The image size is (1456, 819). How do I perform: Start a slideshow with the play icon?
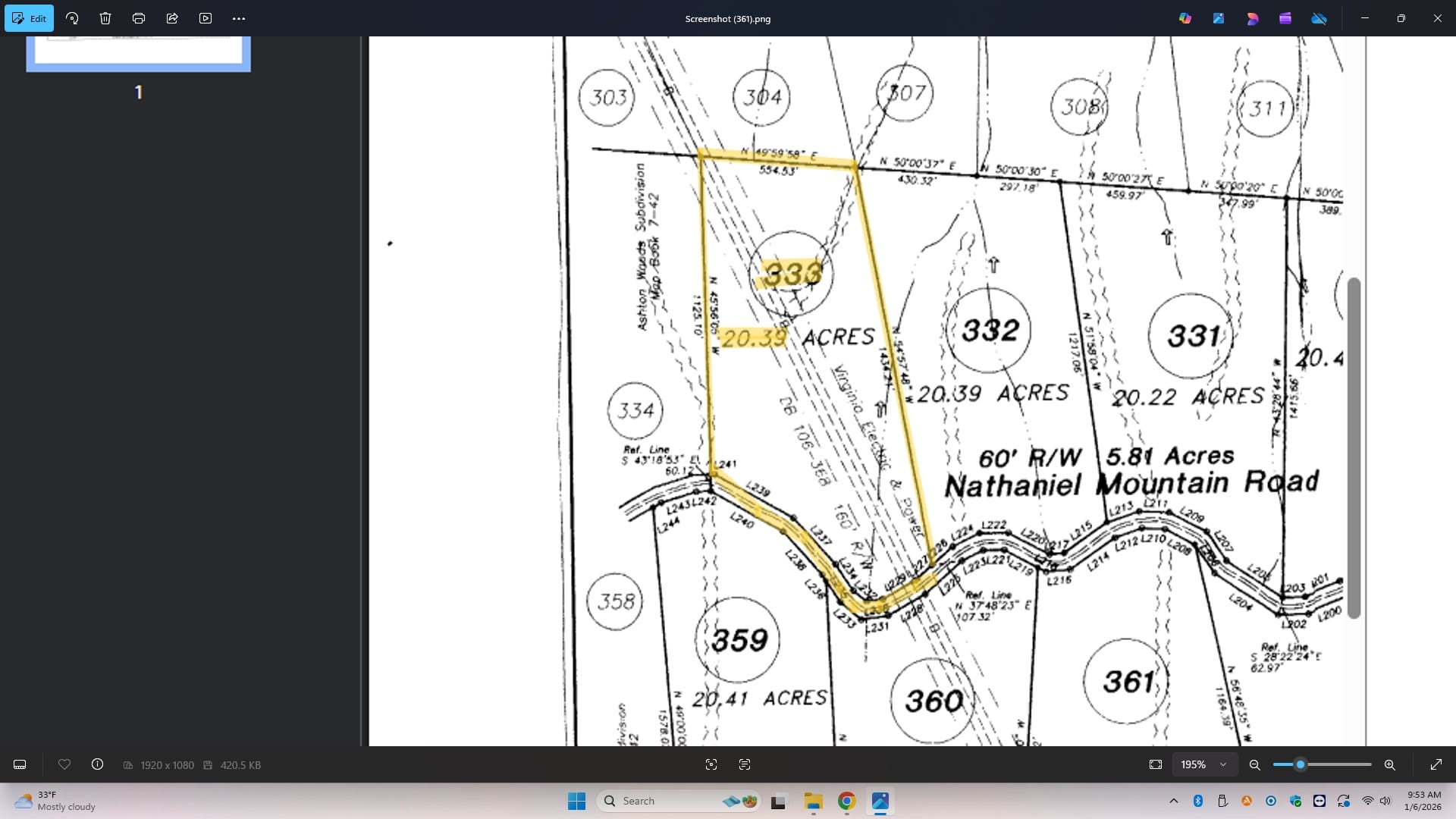click(x=206, y=18)
